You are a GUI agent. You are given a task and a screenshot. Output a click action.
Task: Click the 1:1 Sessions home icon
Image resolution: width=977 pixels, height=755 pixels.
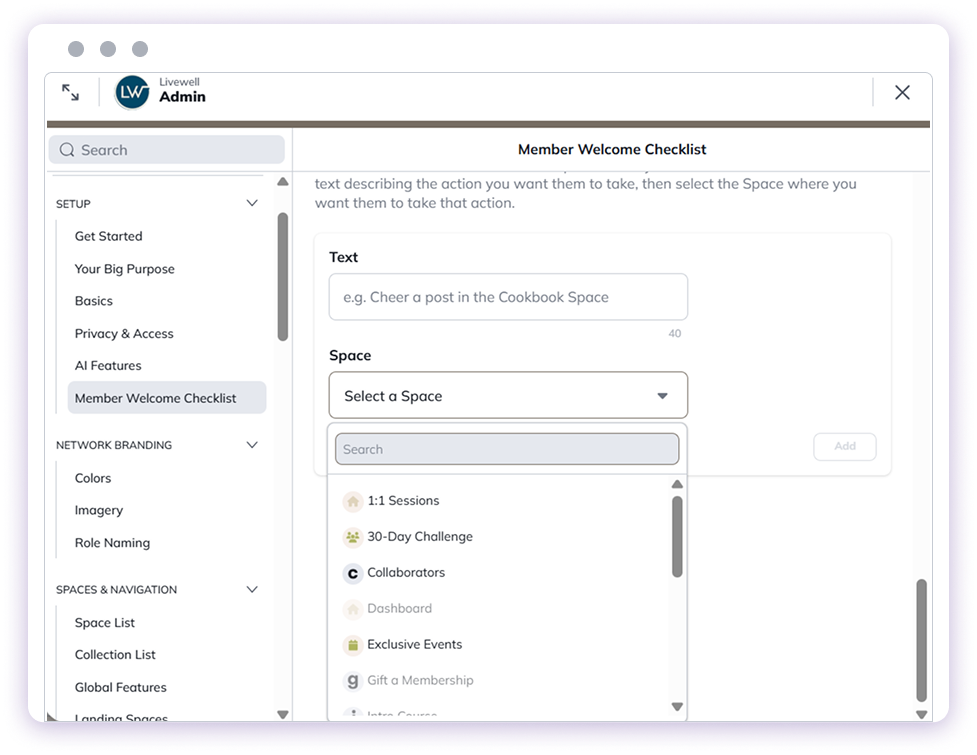coord(352,500)
